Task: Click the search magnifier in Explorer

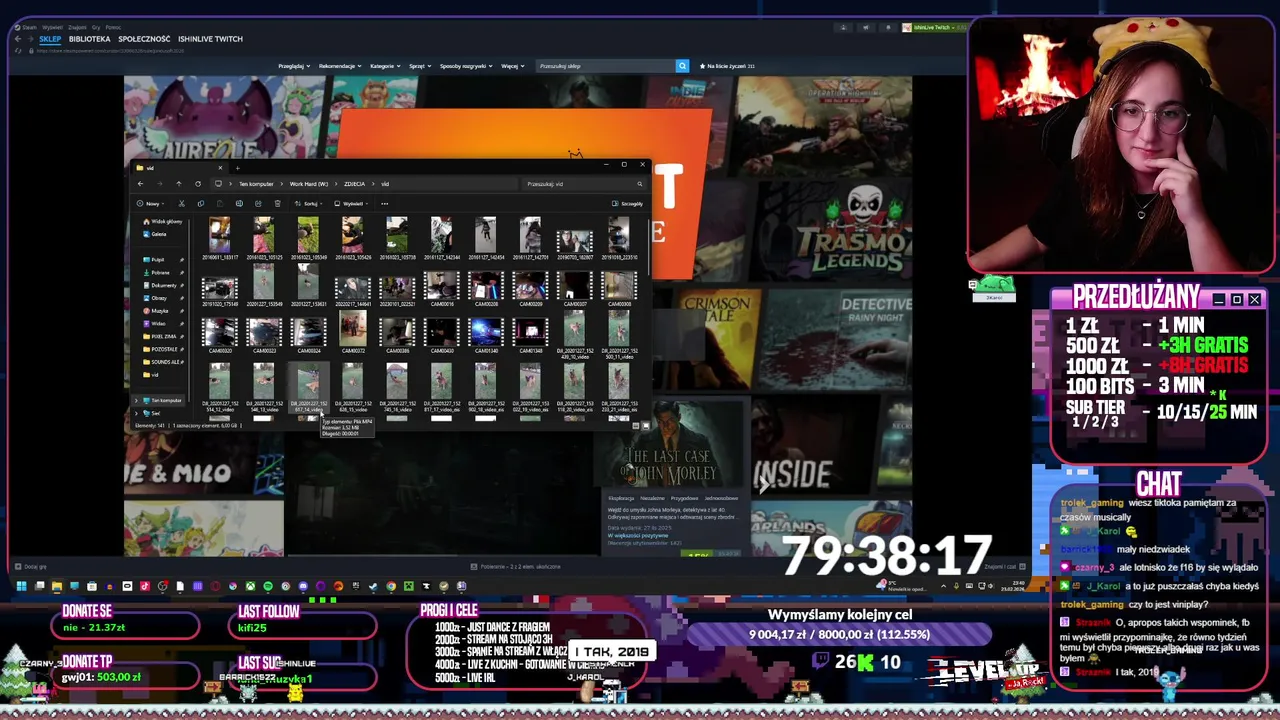Action: click(639, 184)
